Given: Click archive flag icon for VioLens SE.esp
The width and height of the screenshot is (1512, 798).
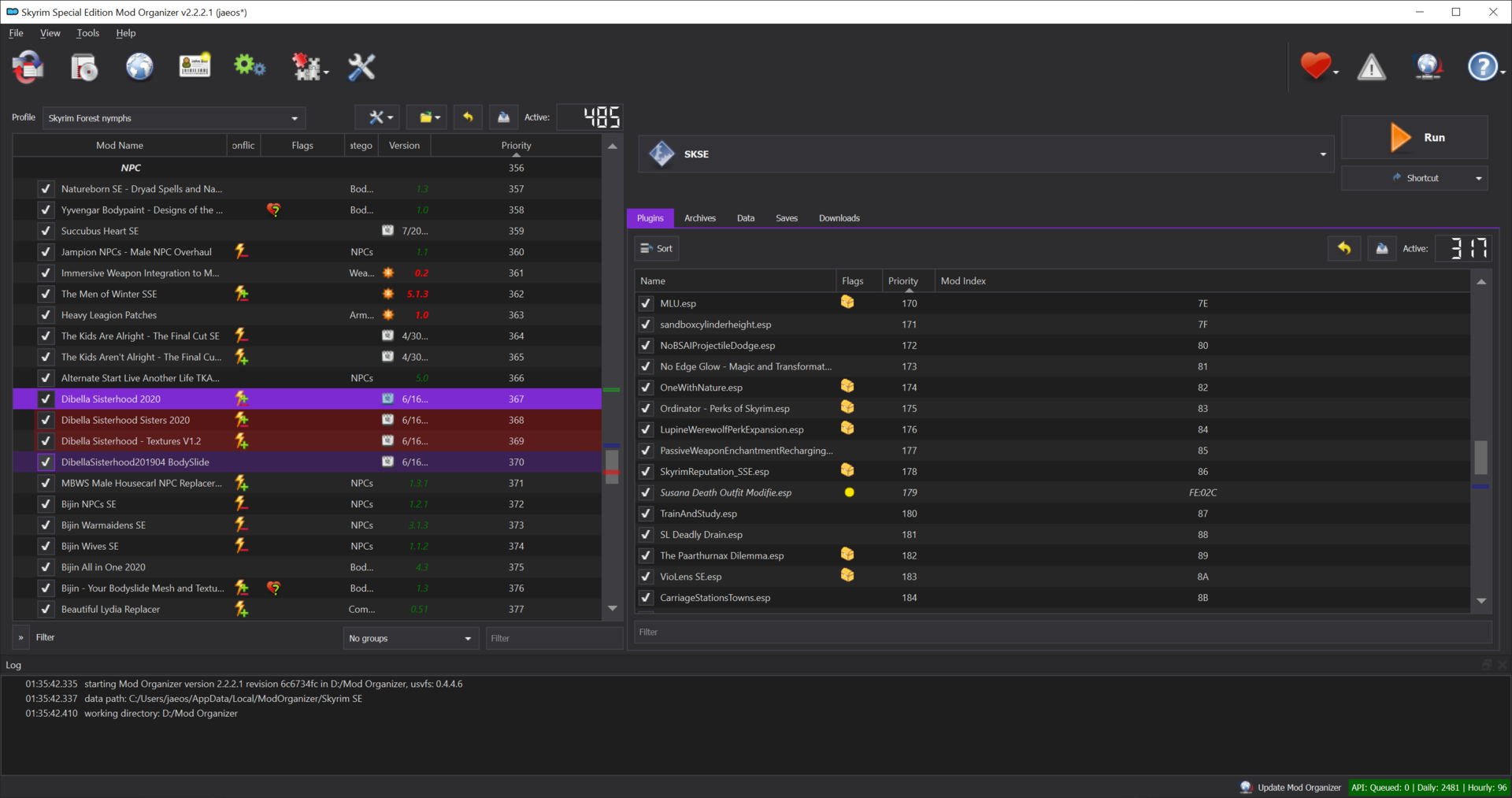Looking at the screenshot, I should 847,575.
